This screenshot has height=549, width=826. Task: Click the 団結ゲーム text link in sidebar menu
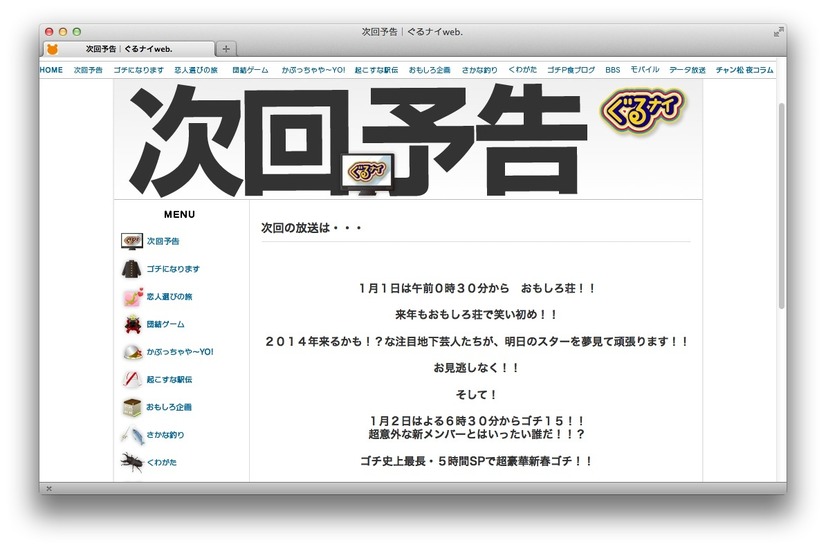tap(166, 324)
